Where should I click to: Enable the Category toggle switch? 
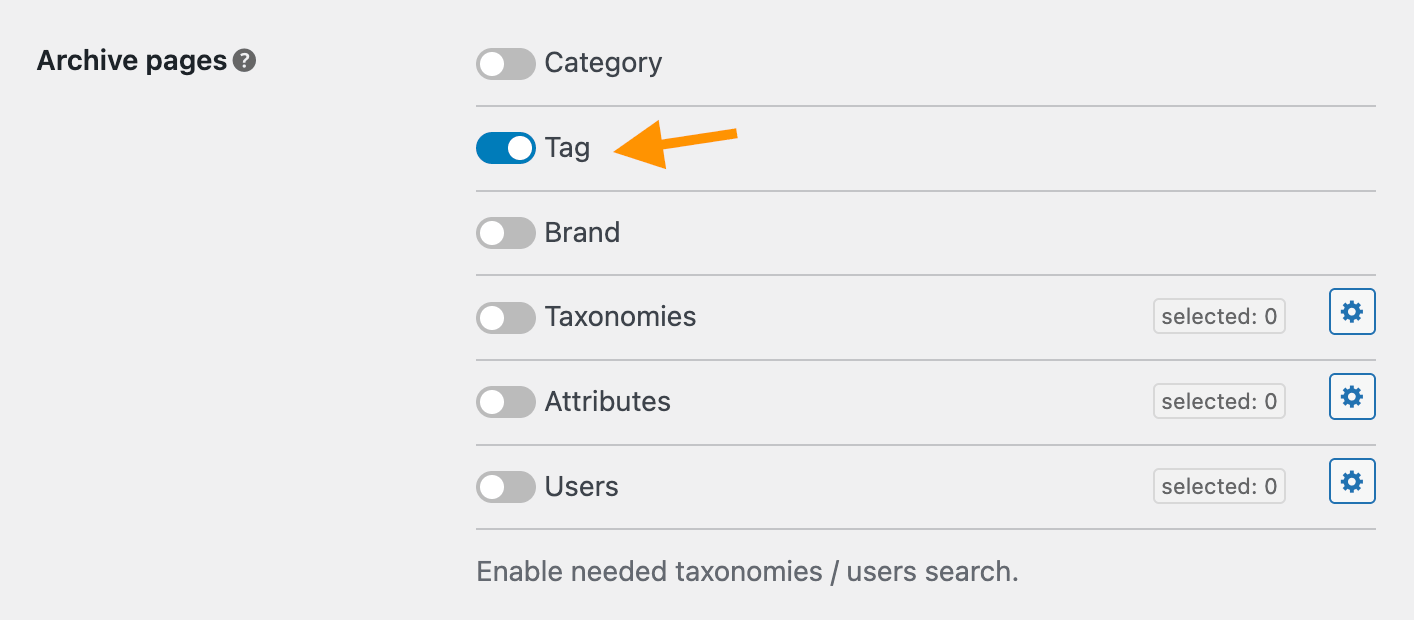click(506, 64)
